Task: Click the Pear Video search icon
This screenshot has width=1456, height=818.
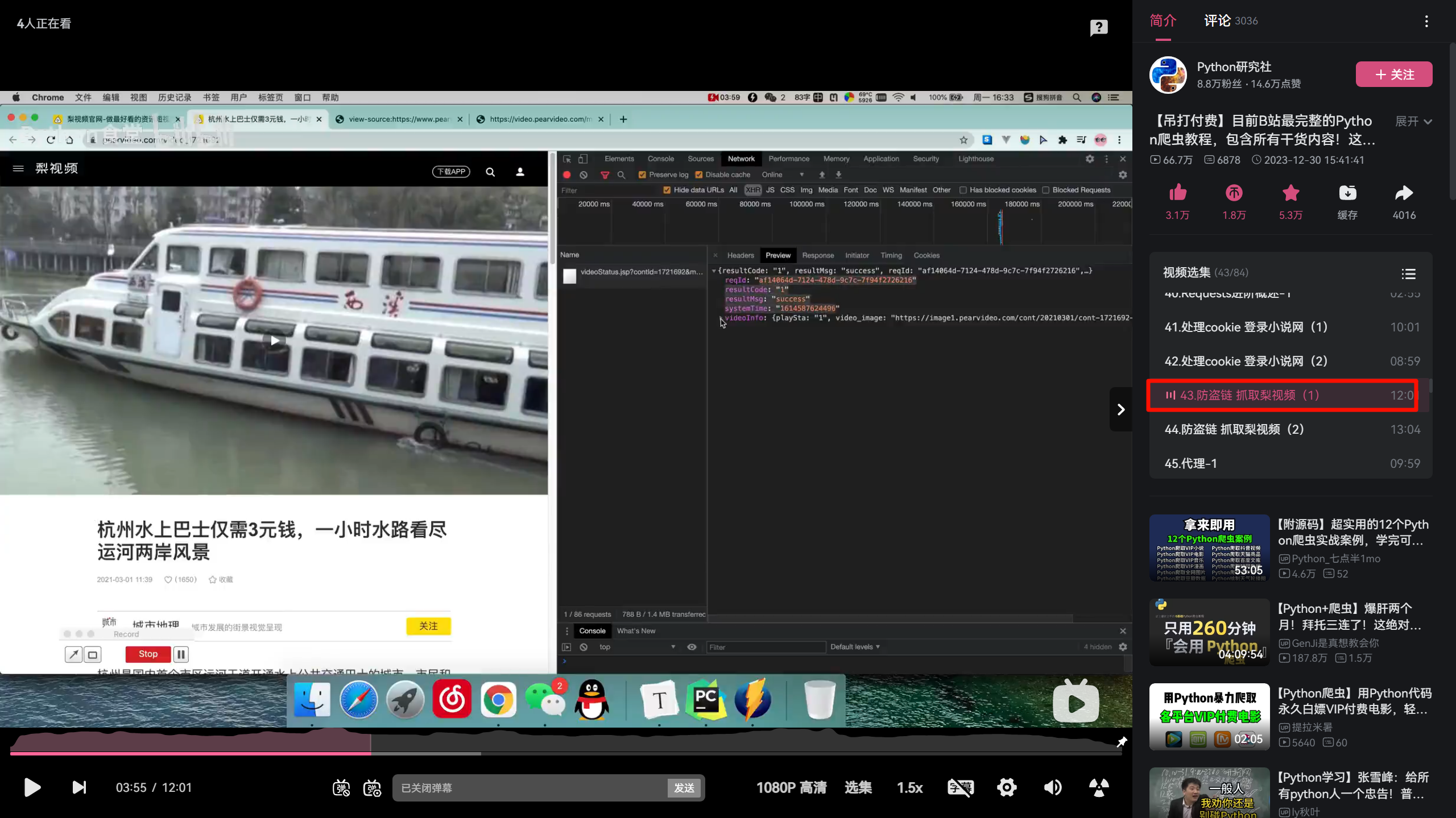Action: coord(490,172)
